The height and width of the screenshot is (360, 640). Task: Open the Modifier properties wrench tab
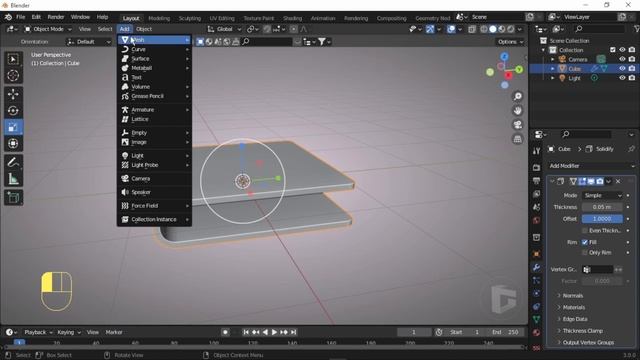536,267
